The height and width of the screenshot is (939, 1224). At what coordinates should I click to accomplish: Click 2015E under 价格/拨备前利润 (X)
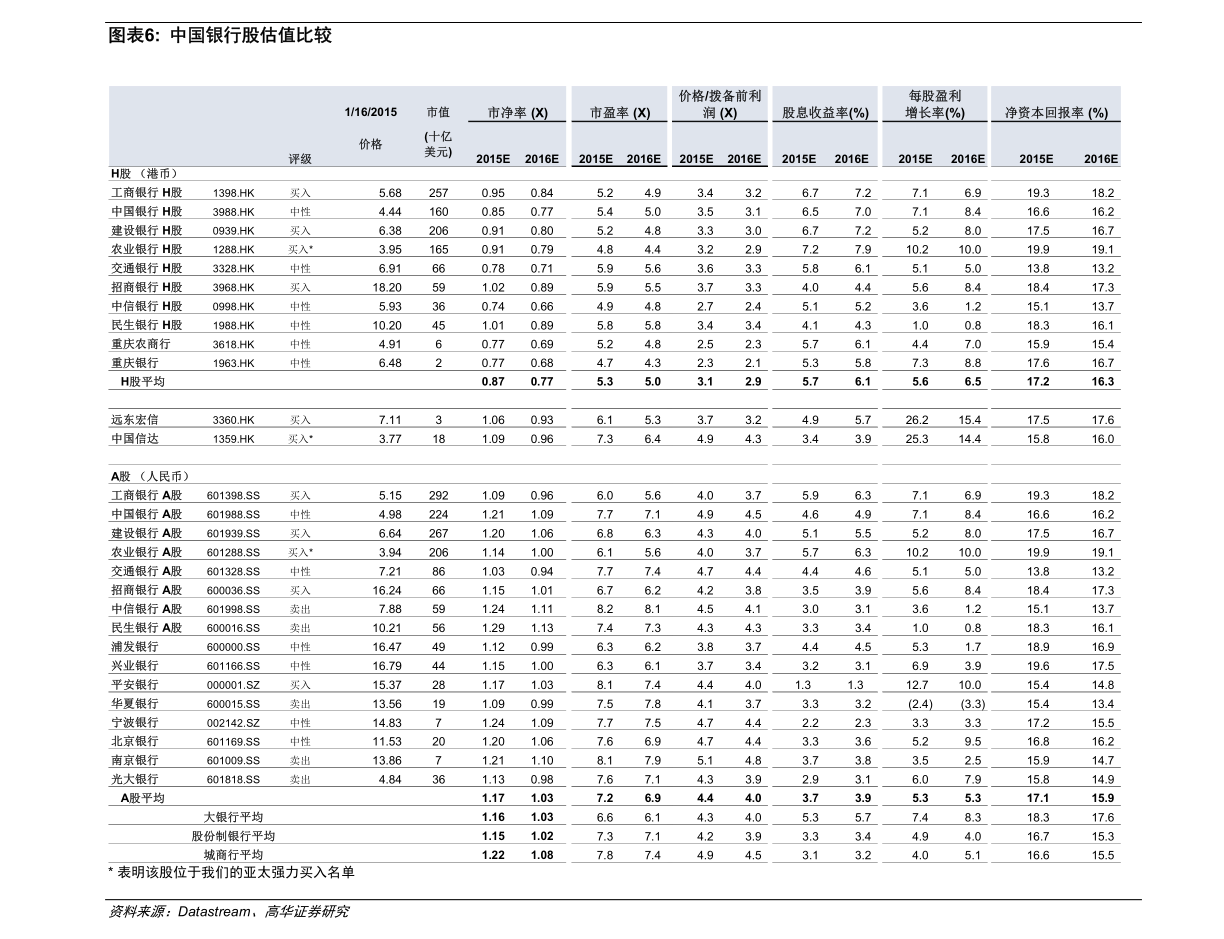click(696, 159)
